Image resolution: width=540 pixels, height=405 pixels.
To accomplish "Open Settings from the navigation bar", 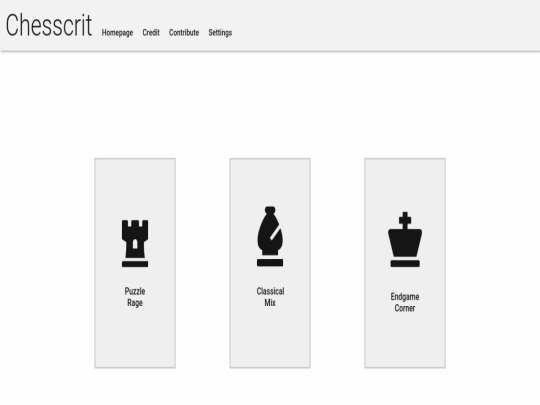I will pos(220,33).
